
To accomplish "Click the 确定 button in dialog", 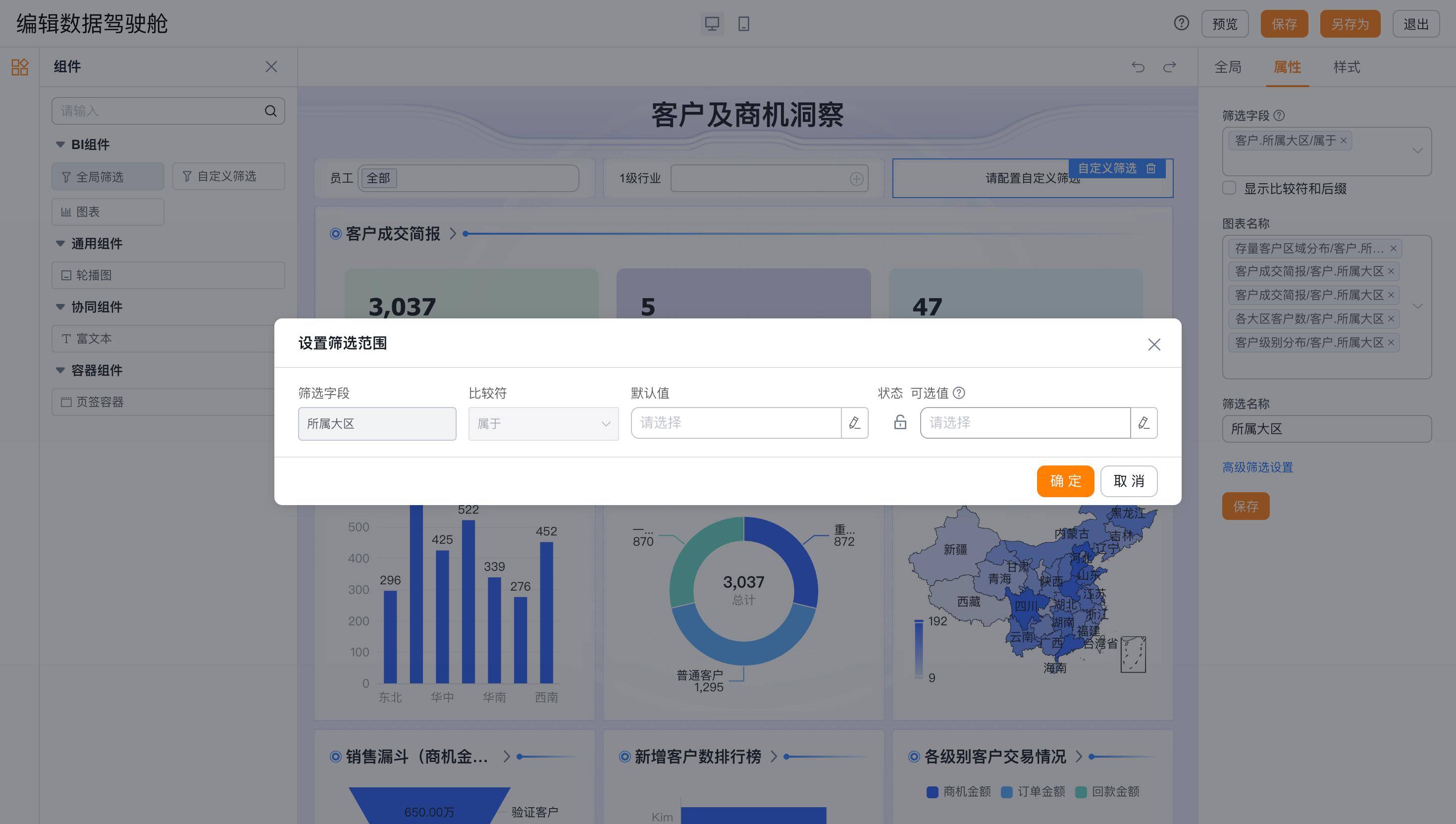I will tap(1065, 481).
